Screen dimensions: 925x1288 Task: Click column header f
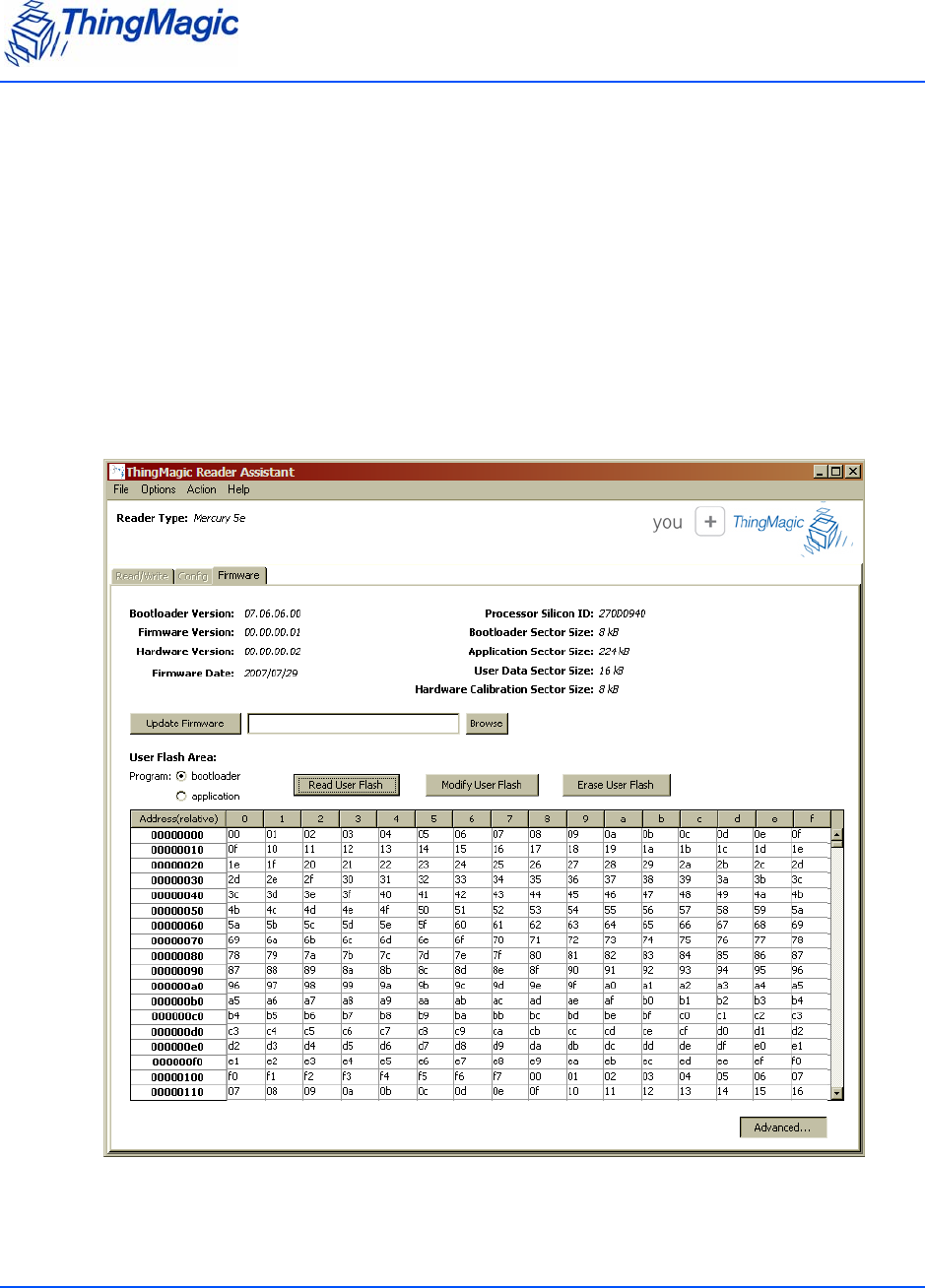[812, 819]
